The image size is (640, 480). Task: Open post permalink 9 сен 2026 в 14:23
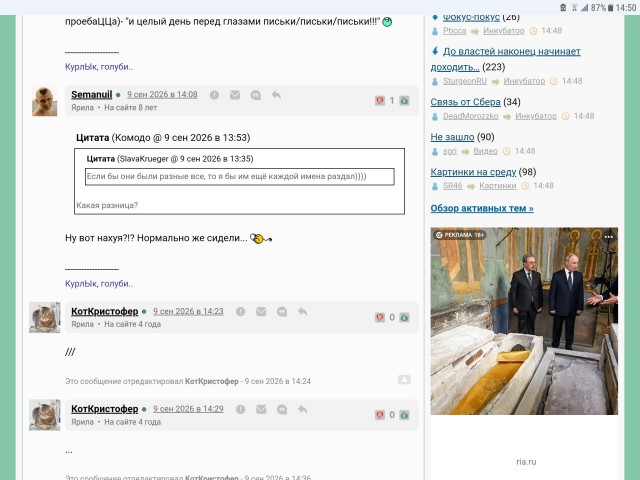coord(188,311)
